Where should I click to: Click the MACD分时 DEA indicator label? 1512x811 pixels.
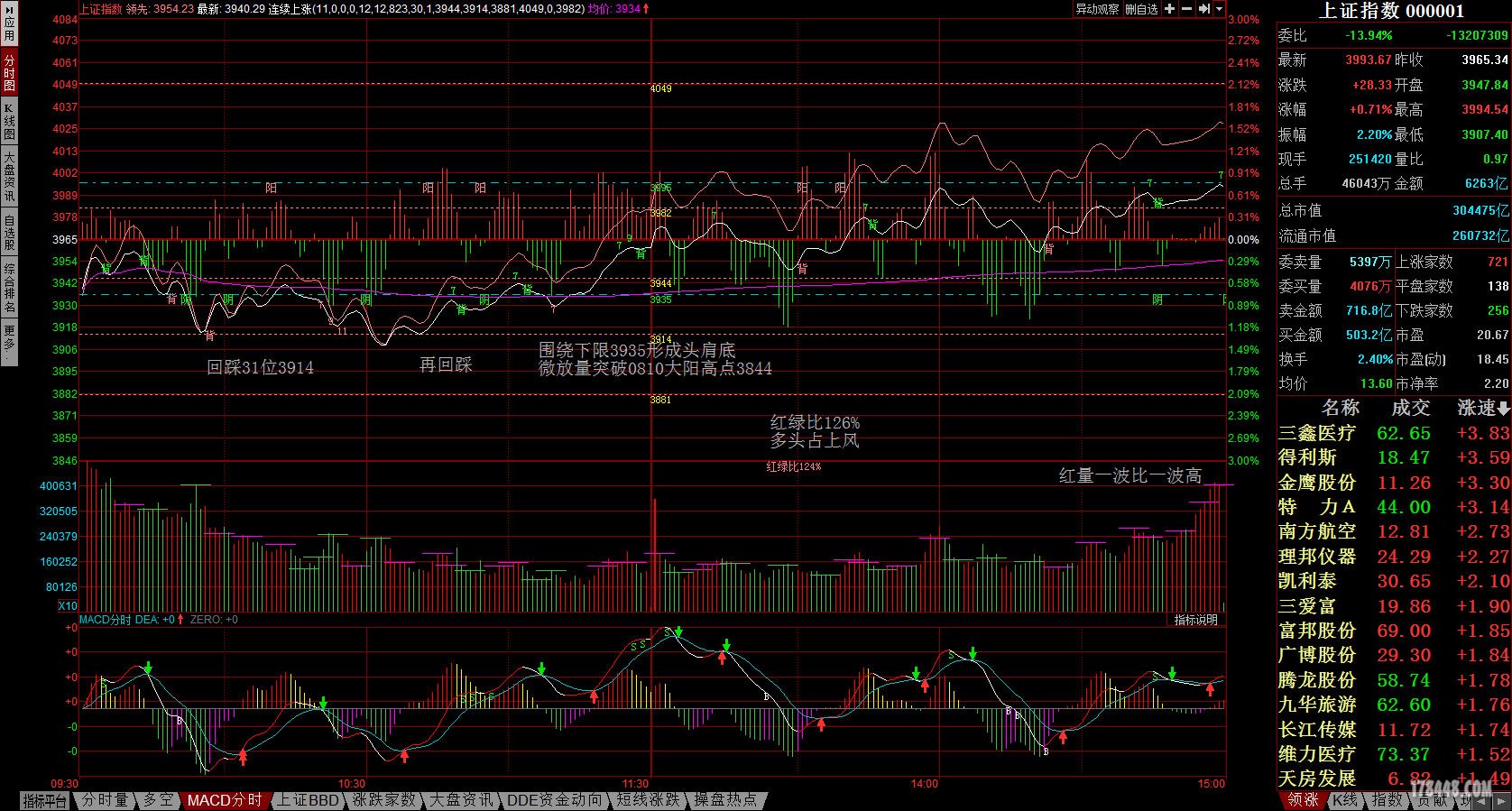(x=127, y=620)
